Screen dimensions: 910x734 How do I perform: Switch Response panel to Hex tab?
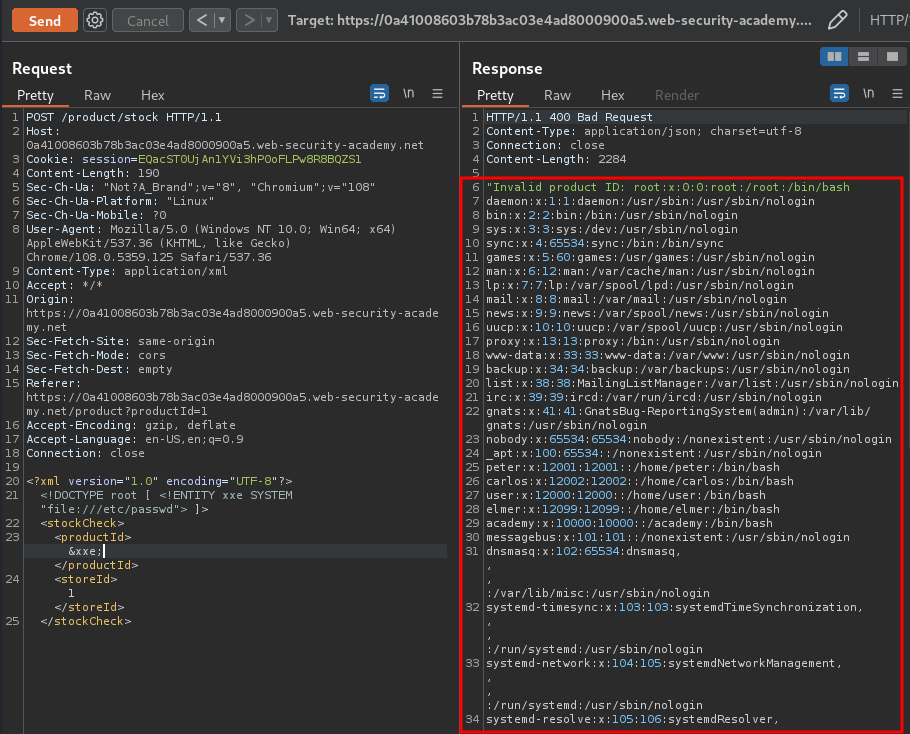612,95
